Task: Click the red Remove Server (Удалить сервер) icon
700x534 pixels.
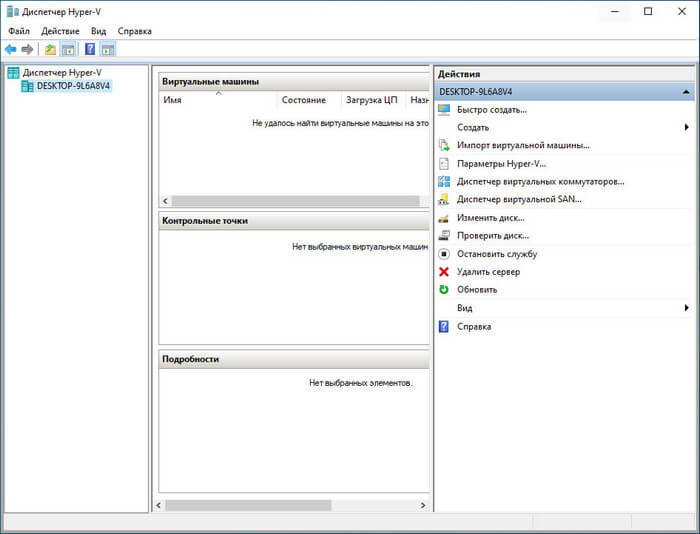Action: coord(444,272)
